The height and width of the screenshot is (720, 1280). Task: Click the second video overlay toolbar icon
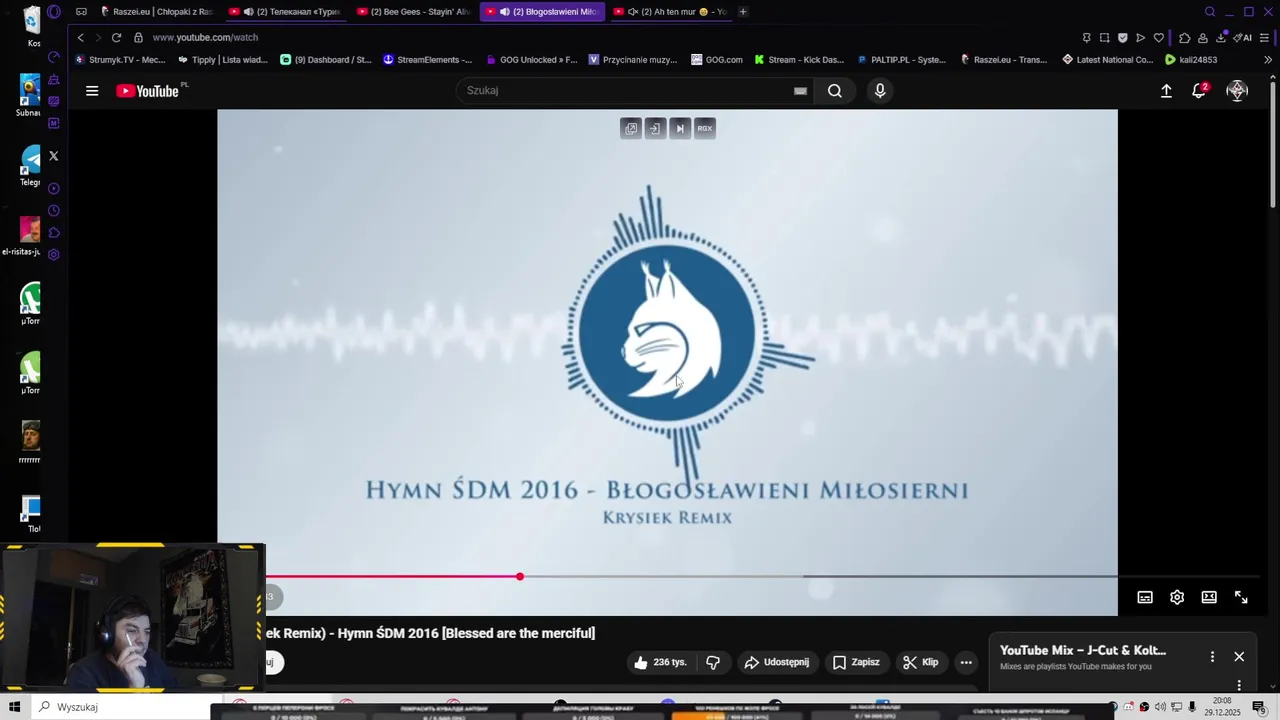(655, 128)
